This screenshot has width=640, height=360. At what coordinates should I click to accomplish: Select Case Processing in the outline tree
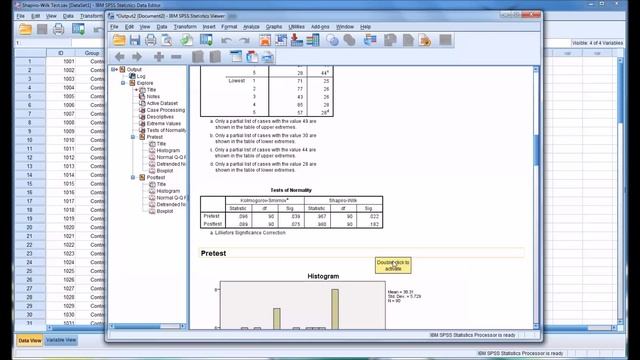point(165,110)
